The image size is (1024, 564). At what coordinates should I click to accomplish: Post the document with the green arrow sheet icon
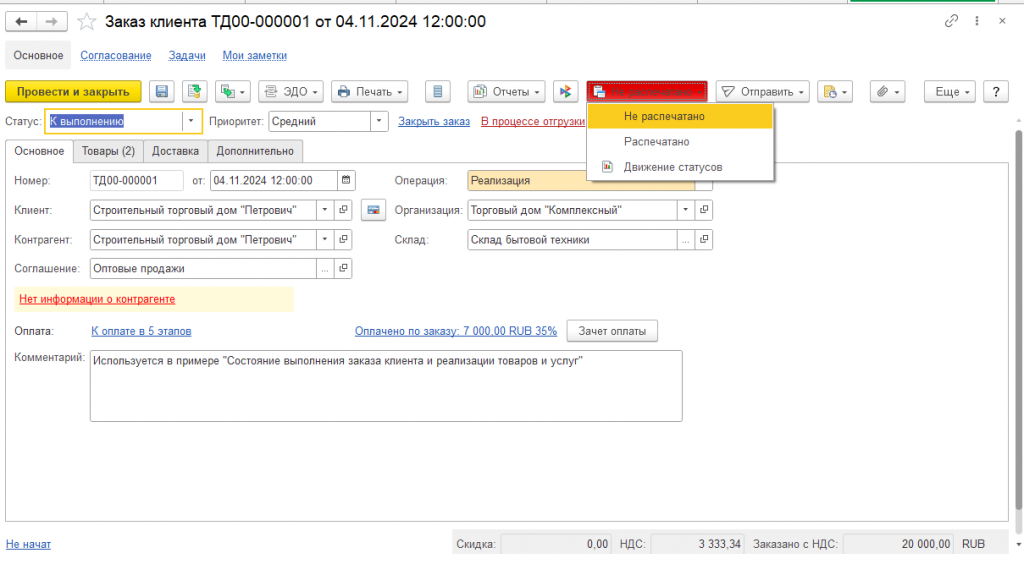coord(194,92)
